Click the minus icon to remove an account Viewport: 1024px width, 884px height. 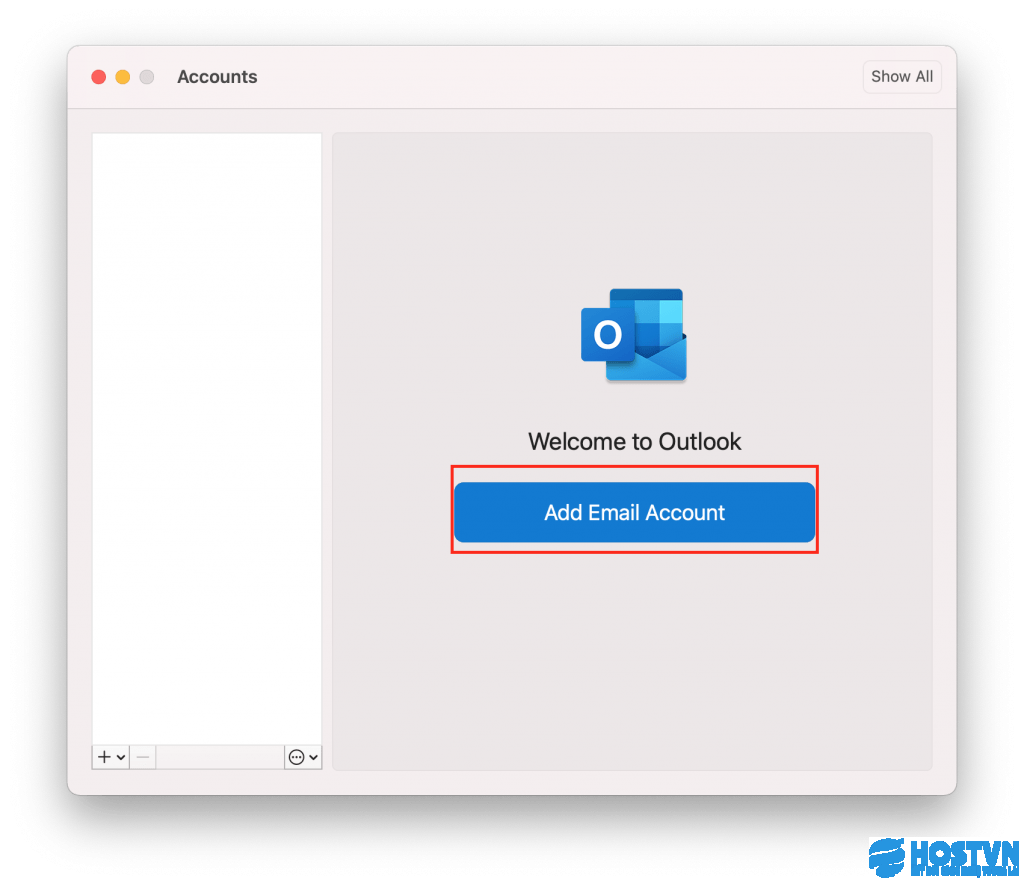tap(142, 757)
